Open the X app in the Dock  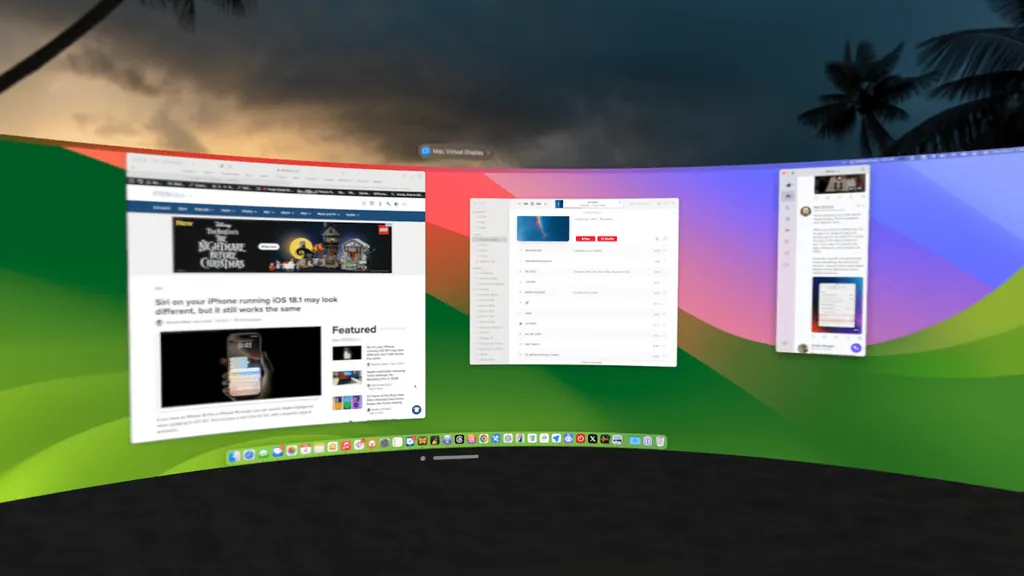pyautogui.click(x=593, y=439)
